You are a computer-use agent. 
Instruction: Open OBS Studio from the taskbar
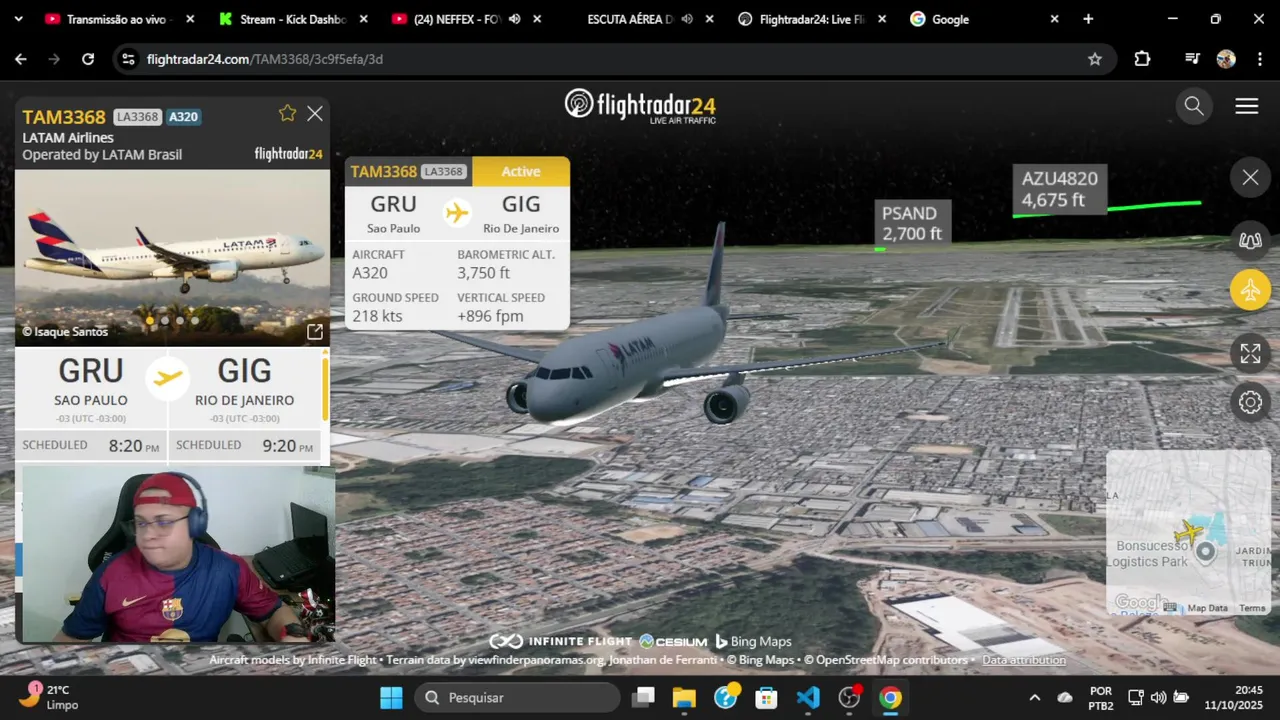pos(849,697)
